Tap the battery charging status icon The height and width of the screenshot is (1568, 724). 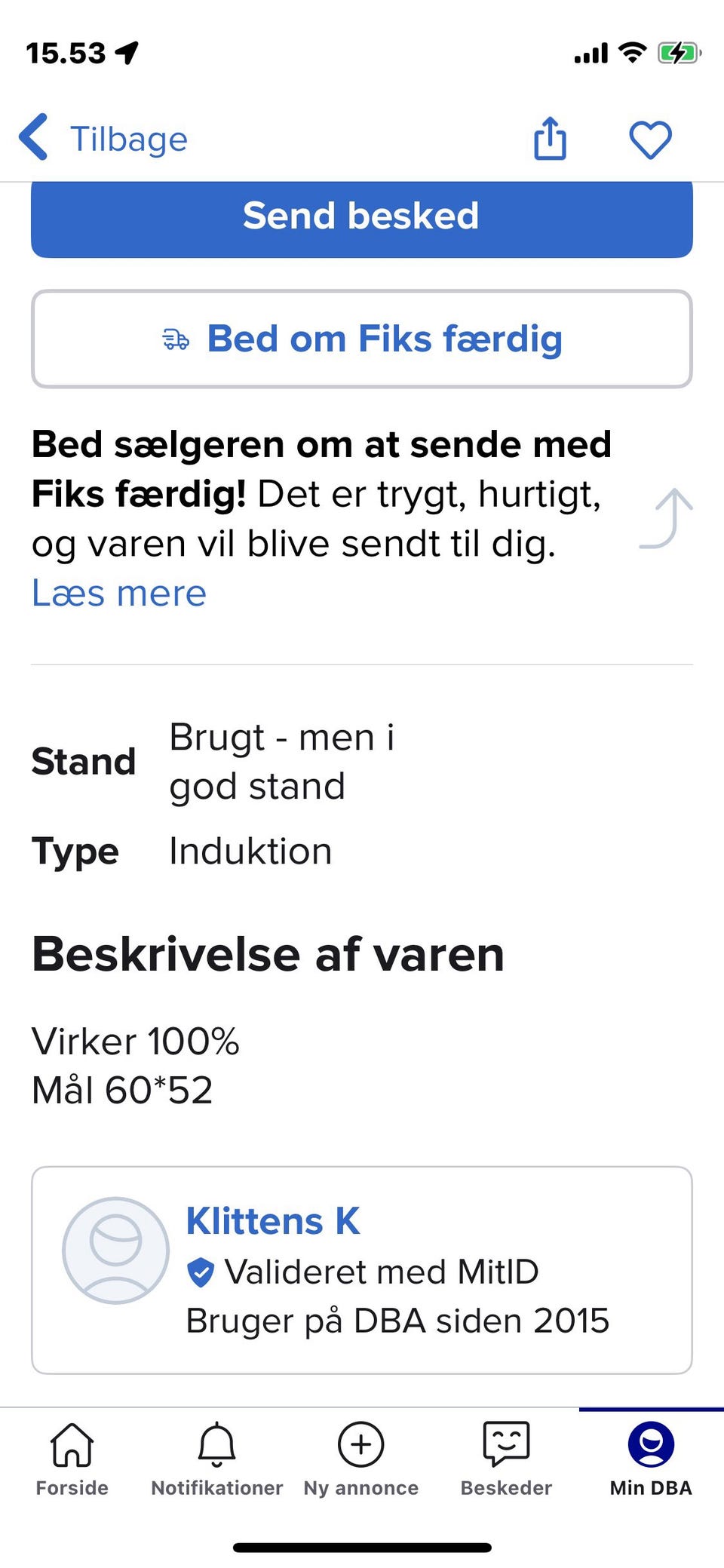point(679,54)
